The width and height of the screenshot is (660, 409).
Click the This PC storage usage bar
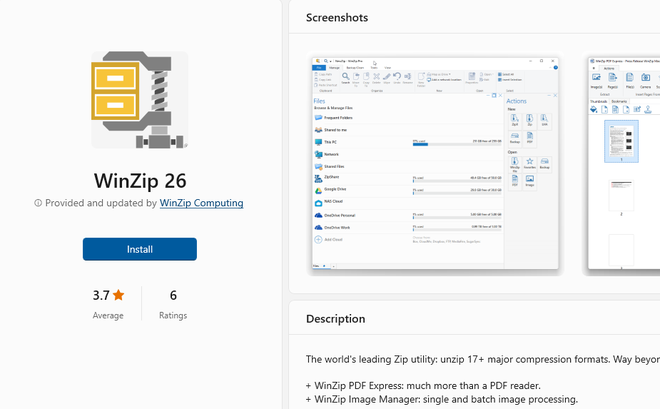[457, 144]
